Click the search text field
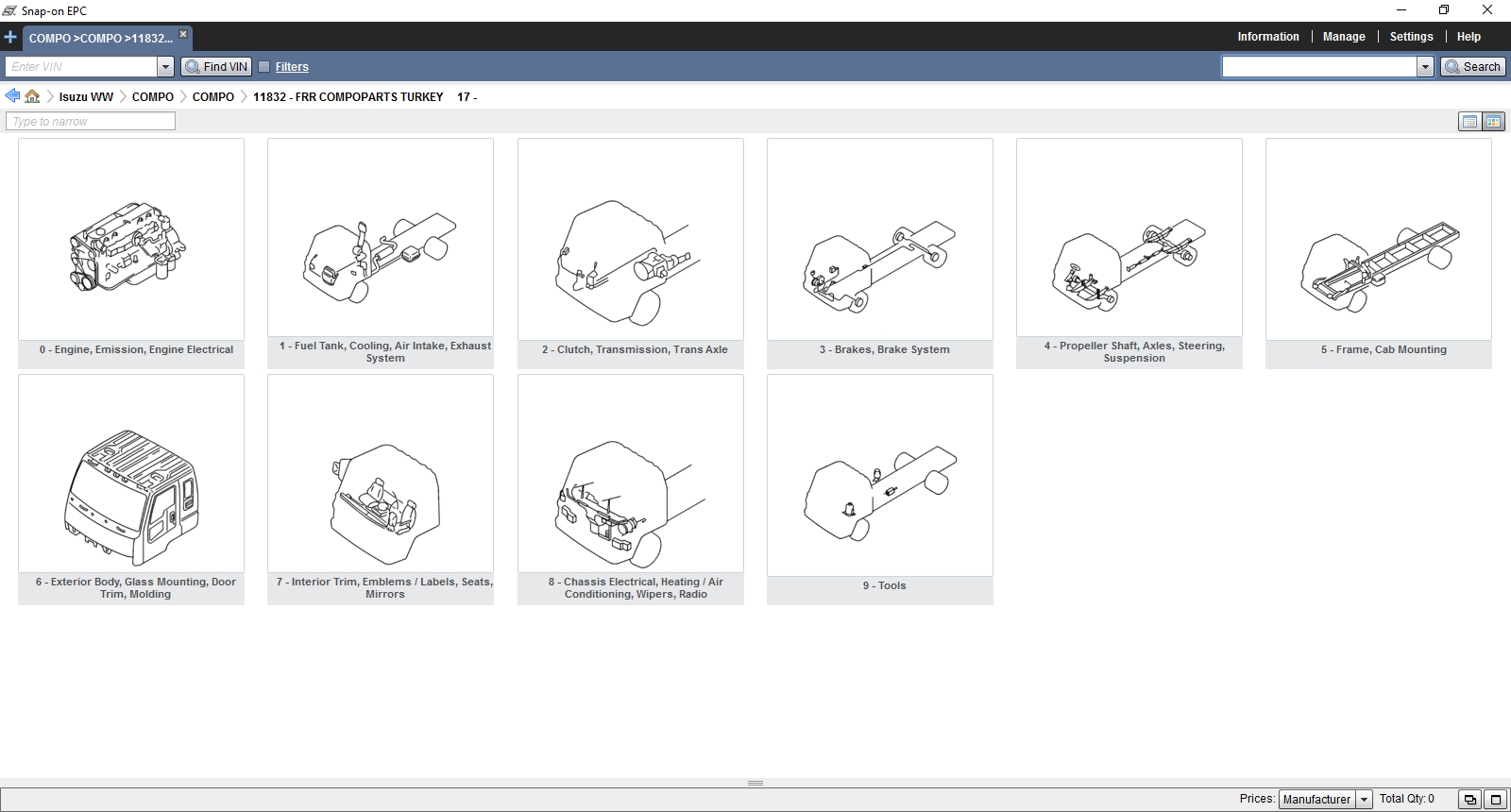Image resolution: width=1511 pixels, height=812 pixels. (x=1319, y=67)
